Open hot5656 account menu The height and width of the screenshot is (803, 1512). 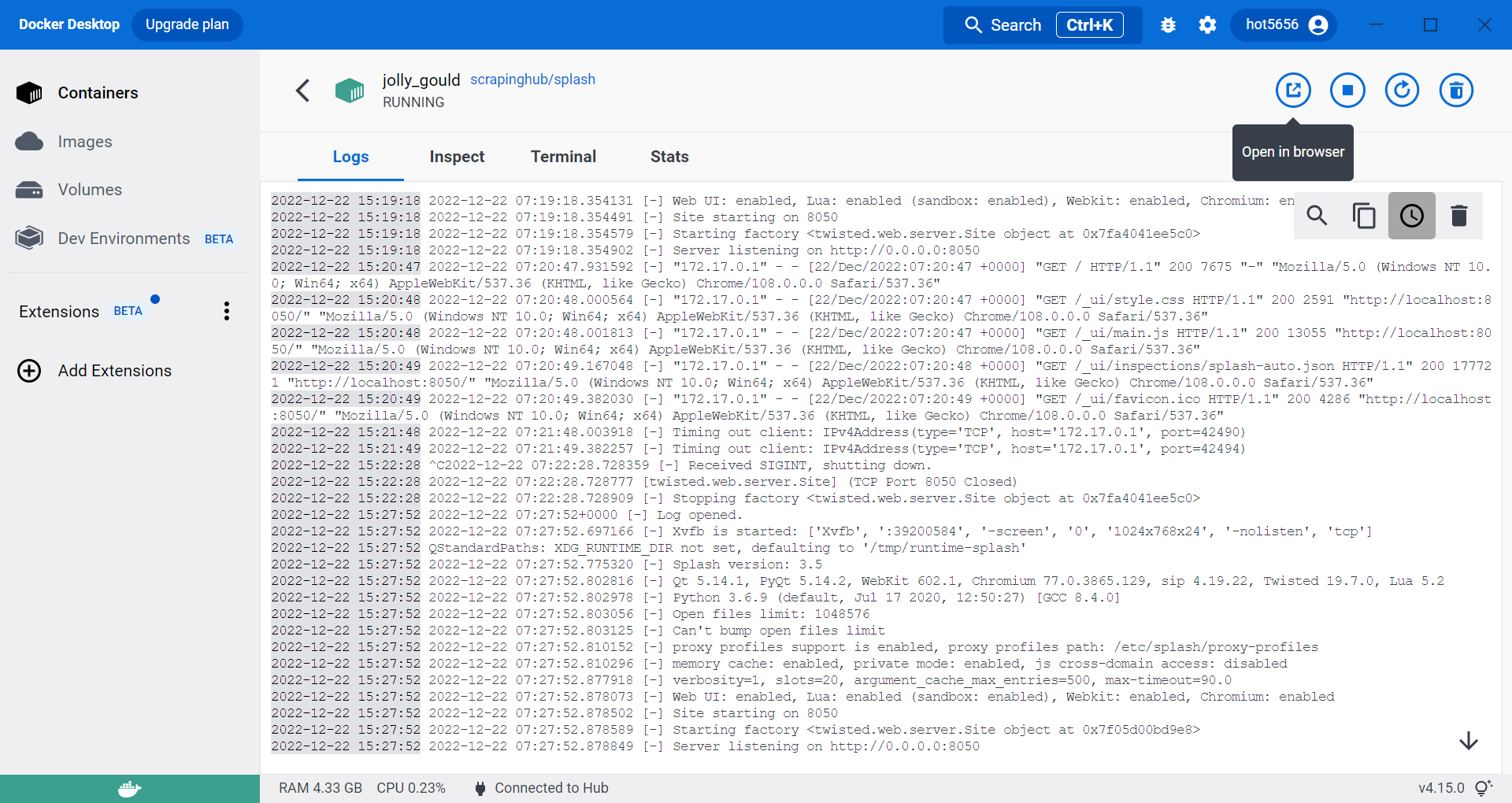point(1286,25)
